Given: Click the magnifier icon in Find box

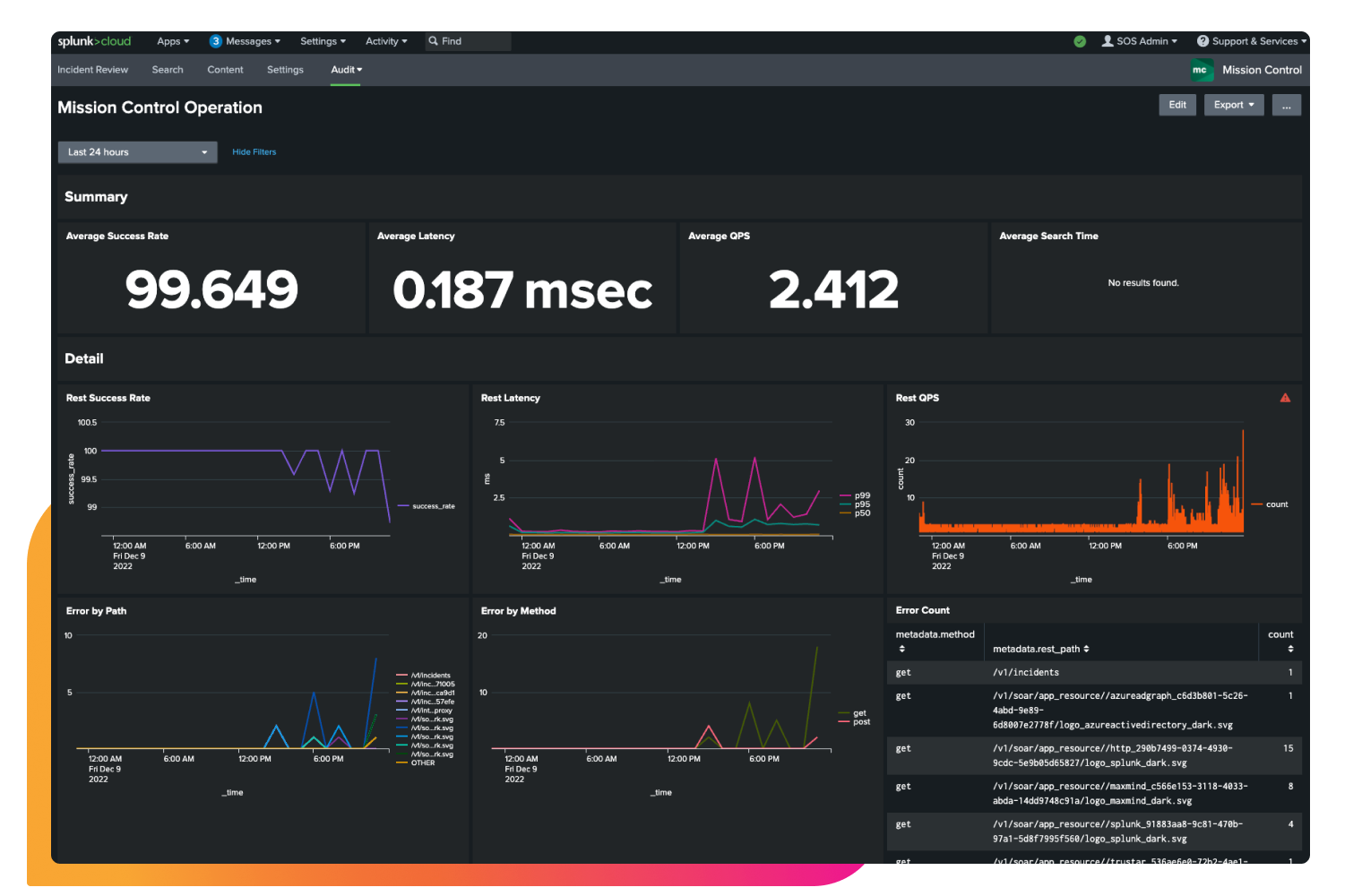Looking at the screenshot, I should 434,41.
